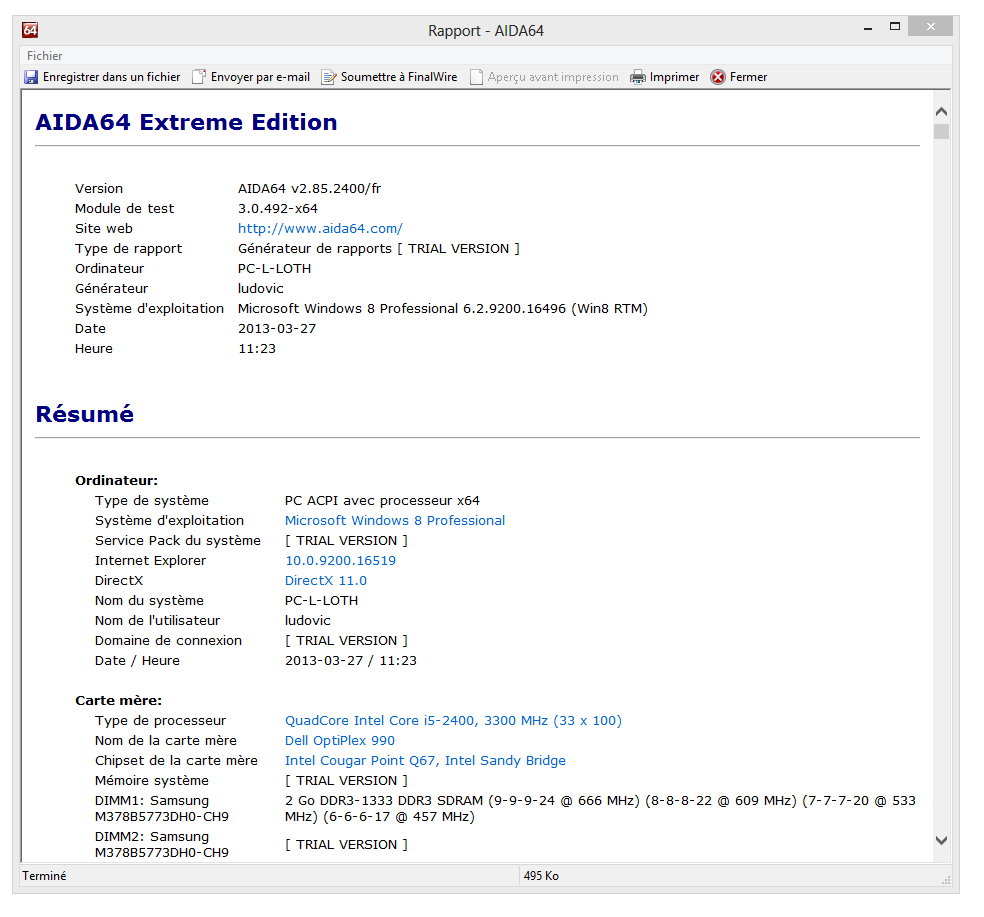
Task: Click the Rapport - AIDA64 title bar
Action: 486,31
